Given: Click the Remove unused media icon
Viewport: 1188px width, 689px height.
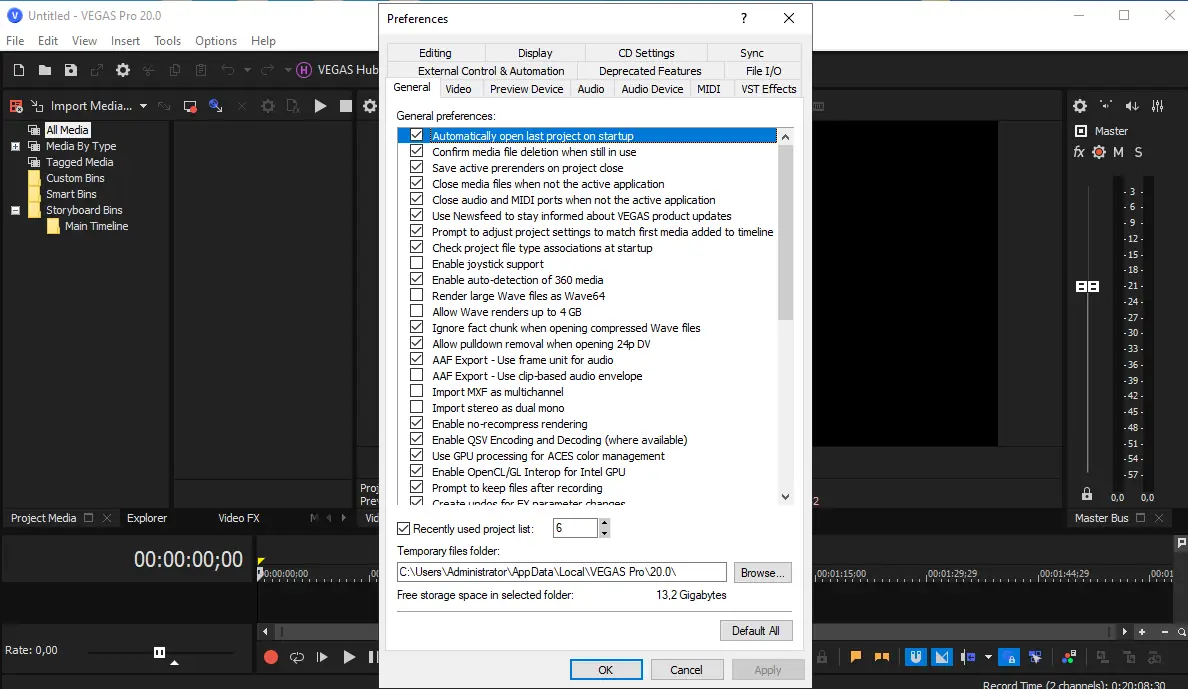Looking at the screenshot, I should pyautogui.click(x=16, y=106).
